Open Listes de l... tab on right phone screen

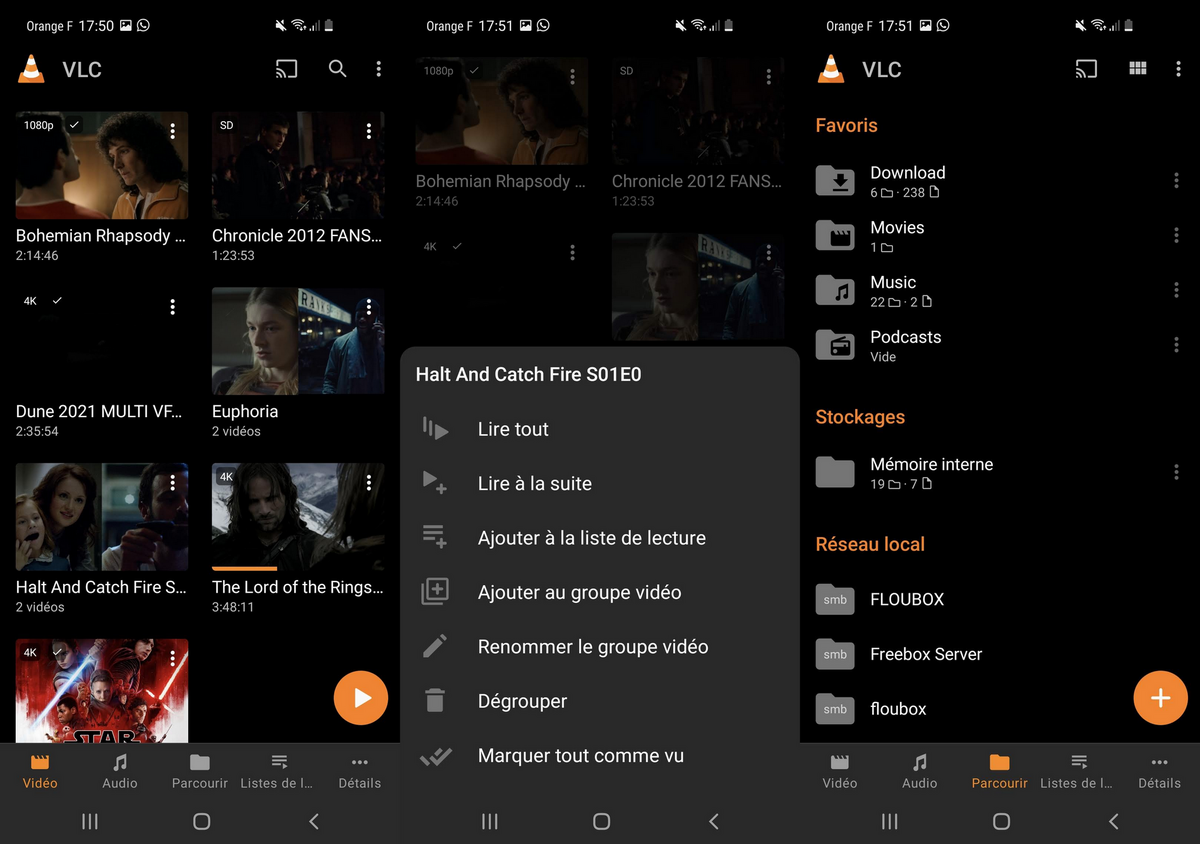coord(1077,771)
